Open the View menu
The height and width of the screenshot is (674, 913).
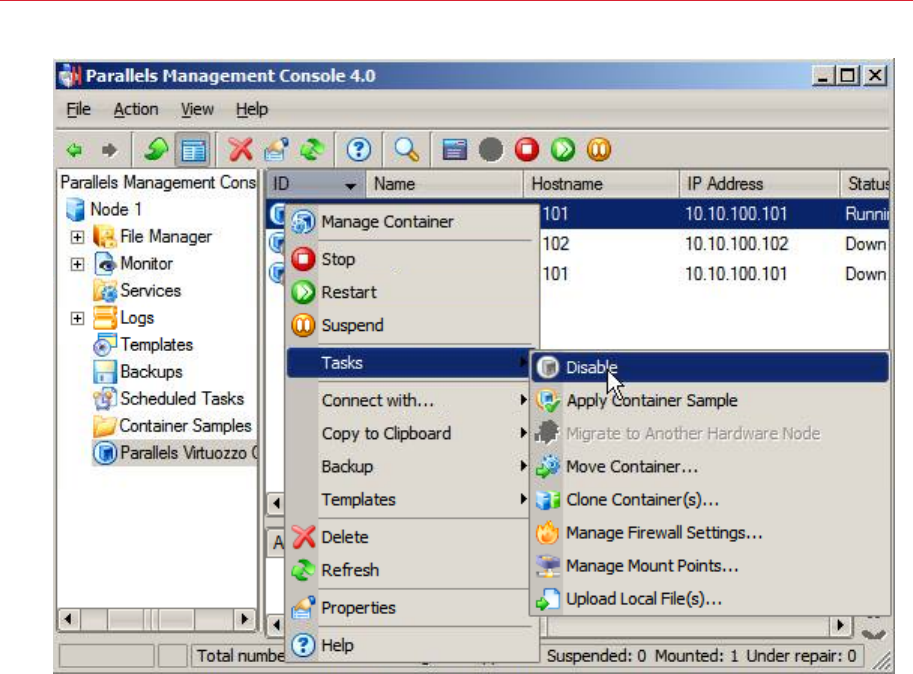[197, 109]
